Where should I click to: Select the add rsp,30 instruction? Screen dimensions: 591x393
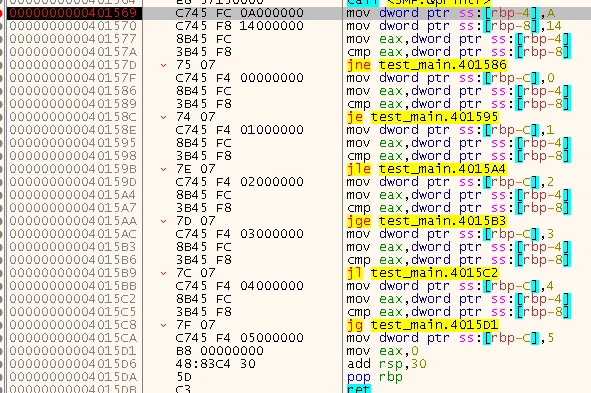[386, 364]
